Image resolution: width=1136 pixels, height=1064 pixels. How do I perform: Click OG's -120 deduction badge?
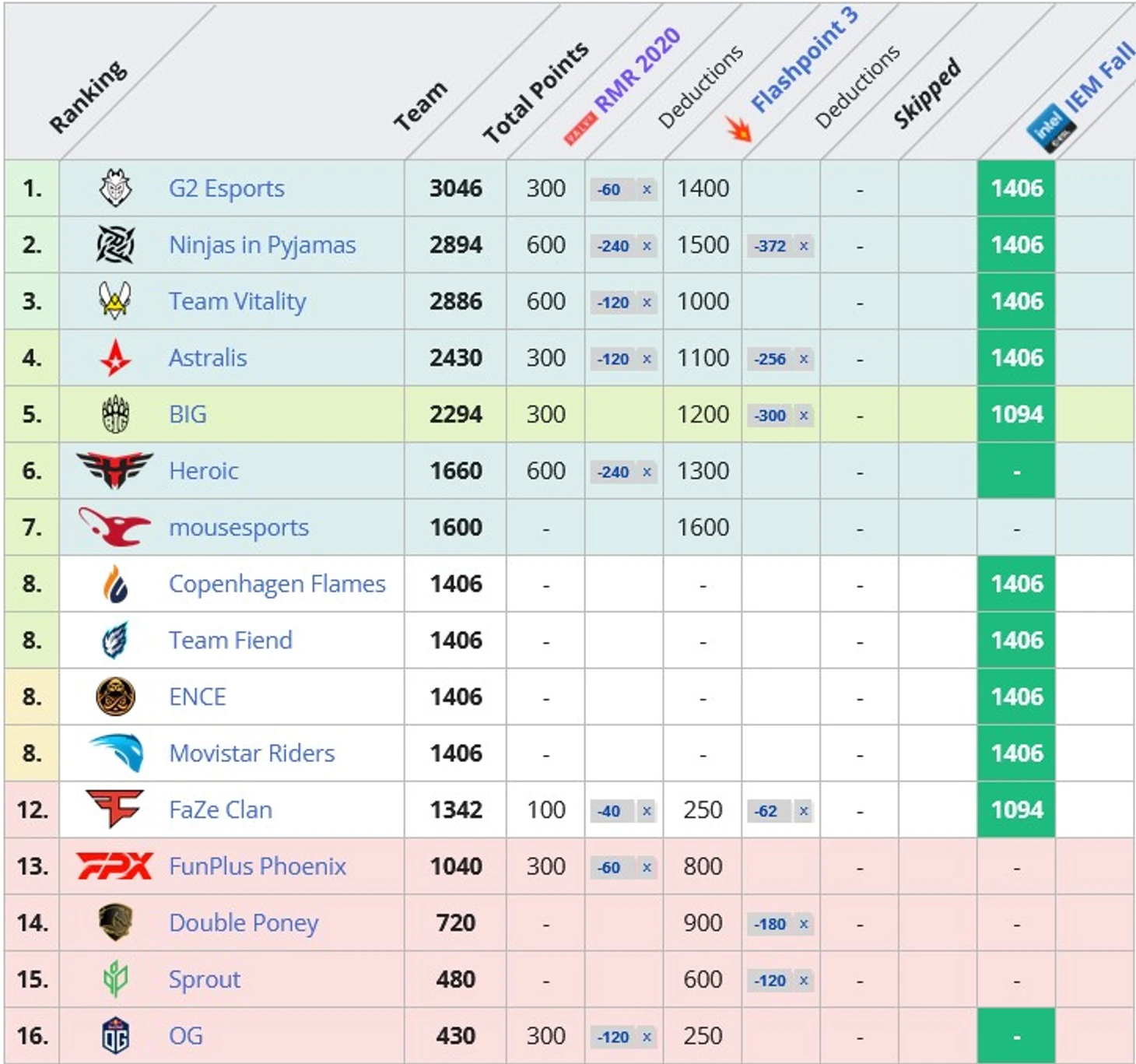pos(622,1037)
